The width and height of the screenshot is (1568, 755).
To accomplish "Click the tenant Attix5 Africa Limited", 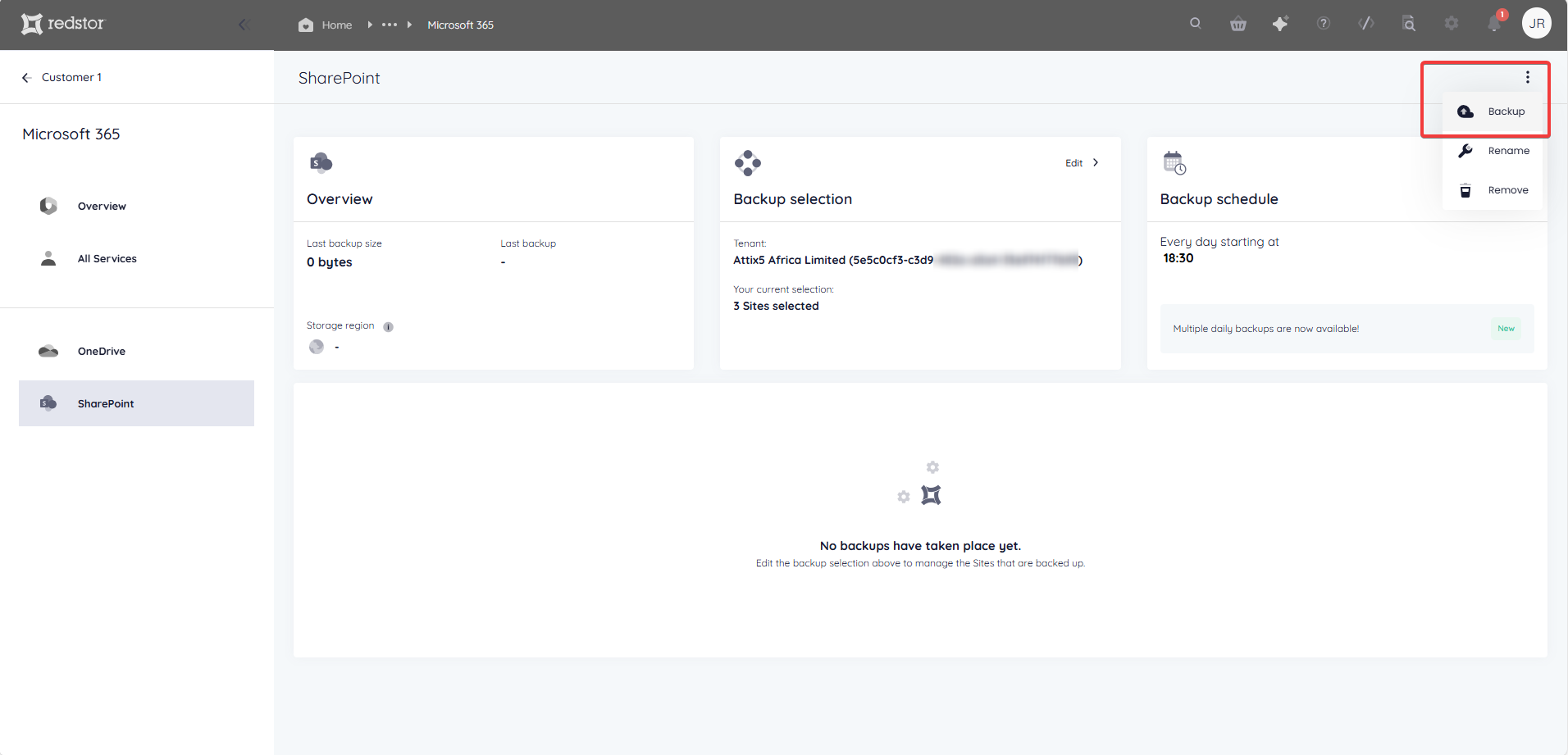I will click(x=908, y=260).
